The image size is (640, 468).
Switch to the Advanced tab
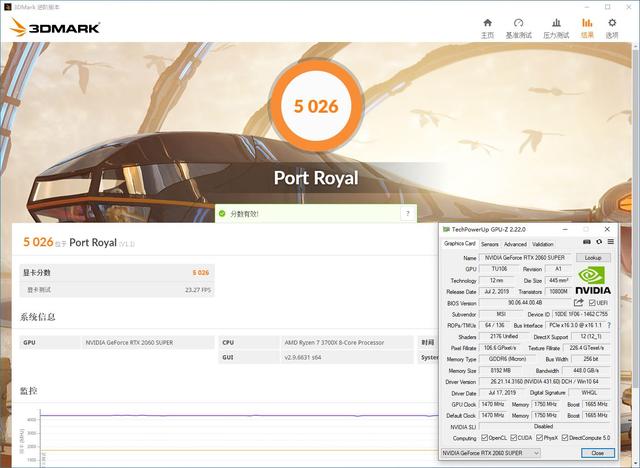point(515,243)
